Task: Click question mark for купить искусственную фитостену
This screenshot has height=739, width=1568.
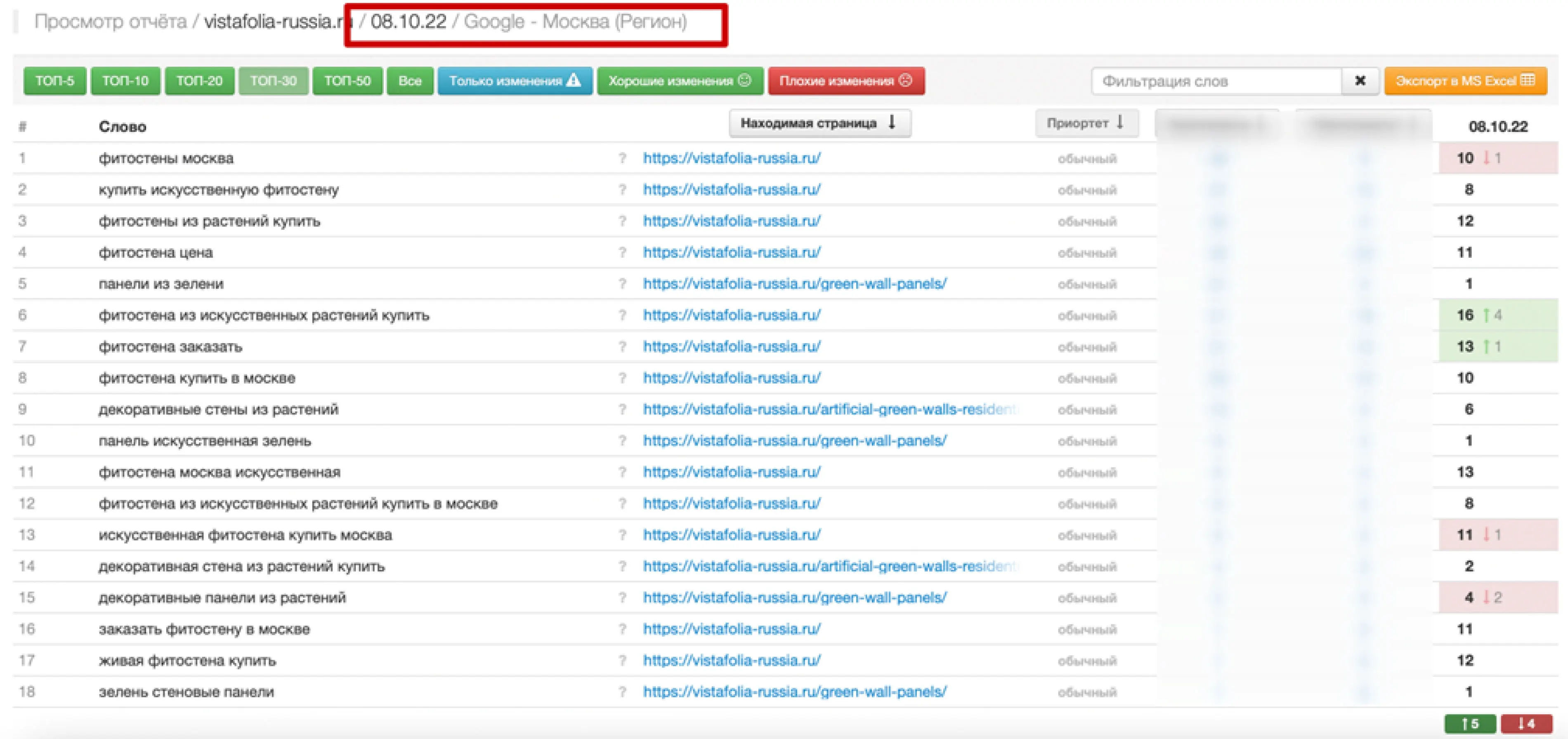Action: point(622,190)
